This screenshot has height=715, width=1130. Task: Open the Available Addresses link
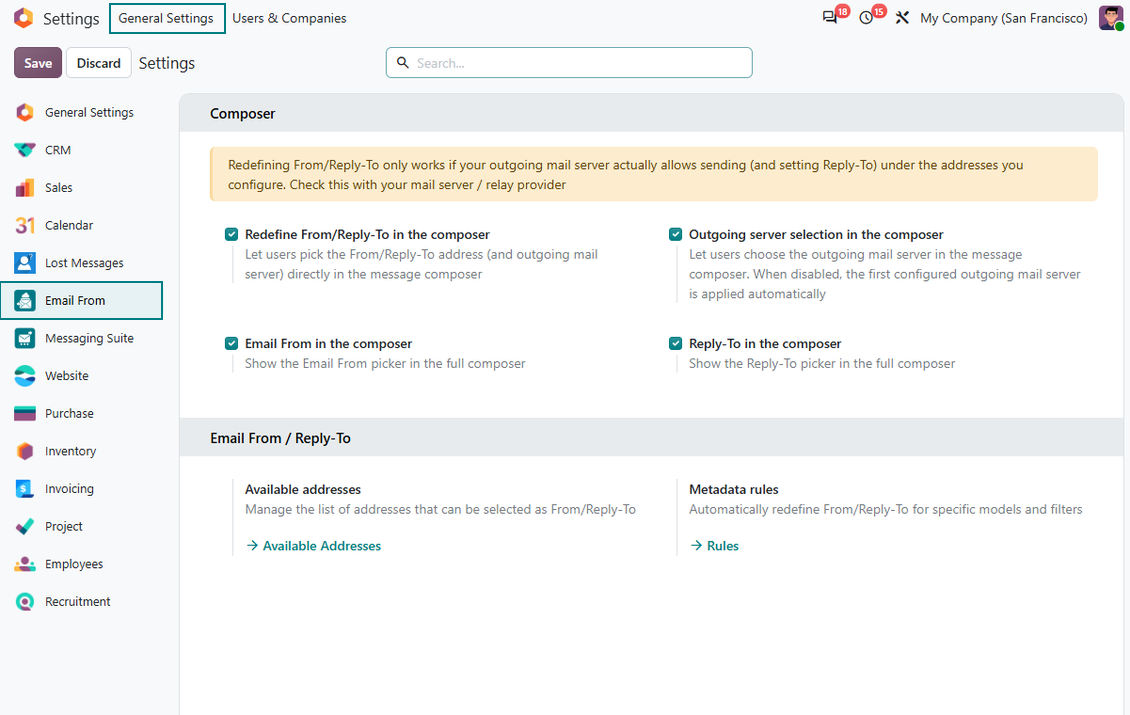(x=313, y=546)
